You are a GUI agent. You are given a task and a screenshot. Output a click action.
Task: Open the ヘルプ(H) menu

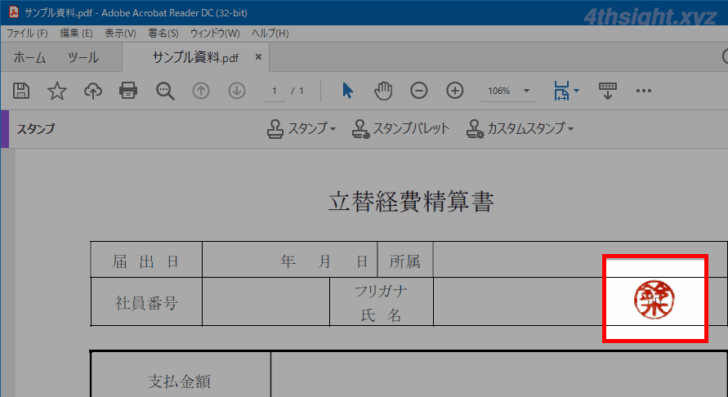[270, 33]
